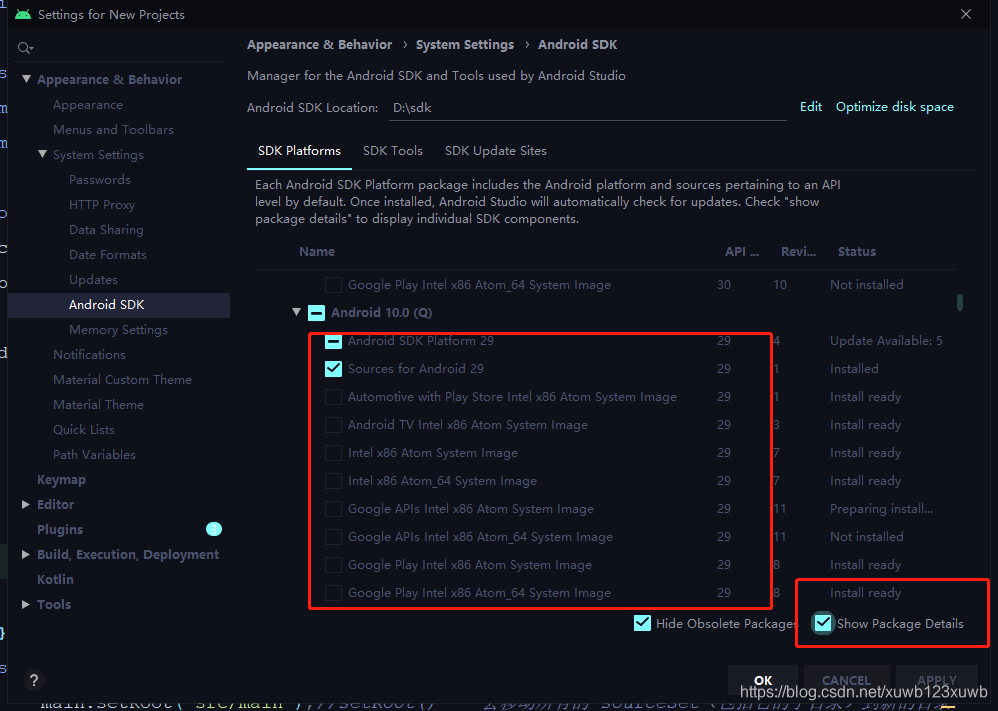The height and width of the screenshot is (711, 998).
Task: Select Passwords under System Settings
Action: click(100, 180)
